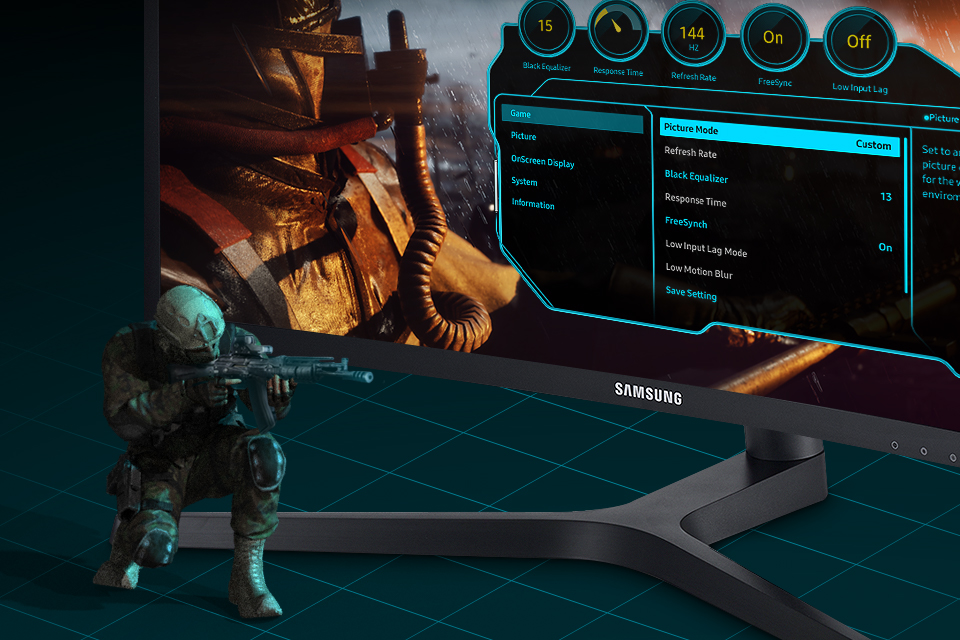The image size is (960, 640).
Task: Click the Custom value for Picture Mode
Action: pyautogui.click(x=873, y=145)
